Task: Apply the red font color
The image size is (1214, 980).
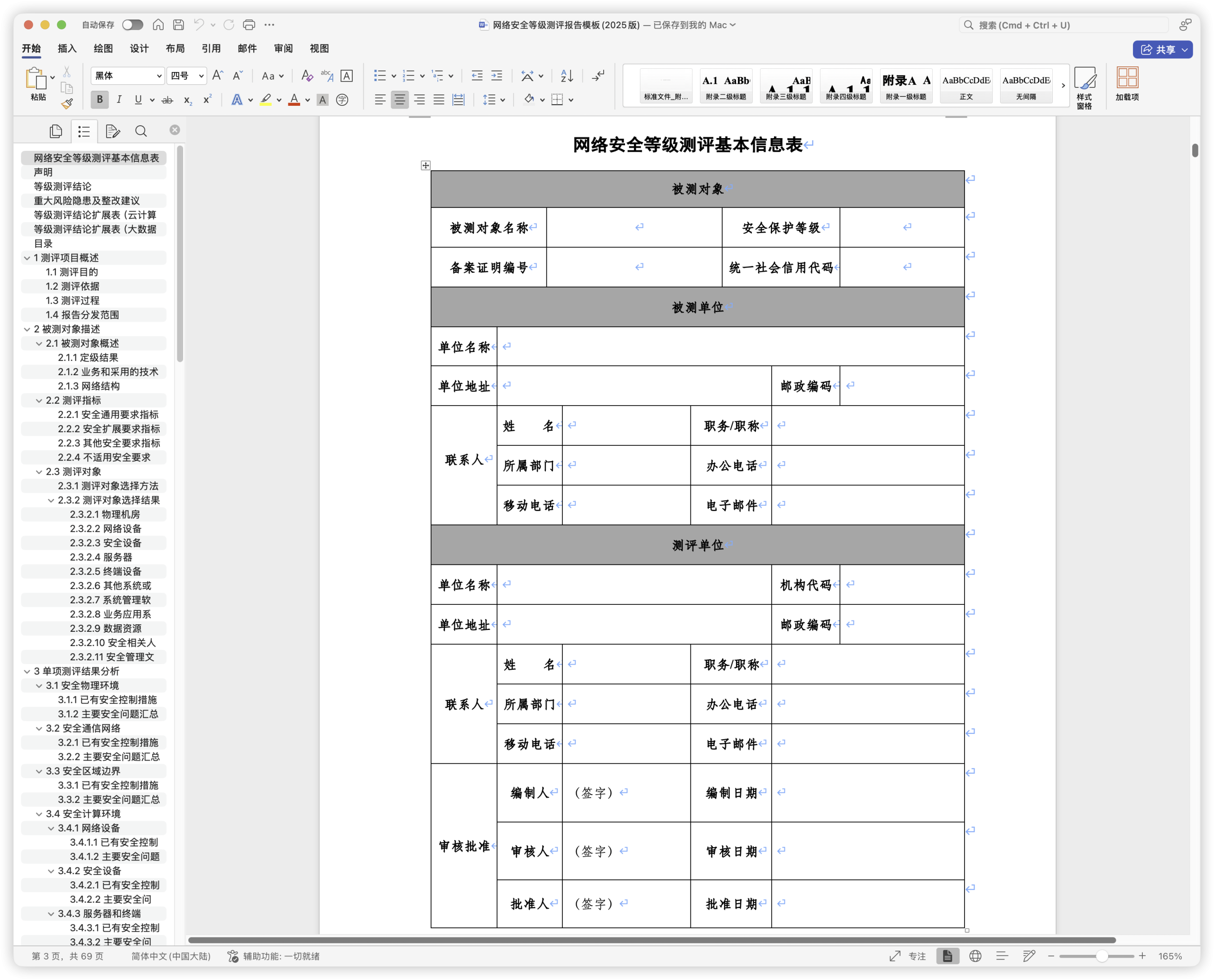Action: tap(294, 100)
